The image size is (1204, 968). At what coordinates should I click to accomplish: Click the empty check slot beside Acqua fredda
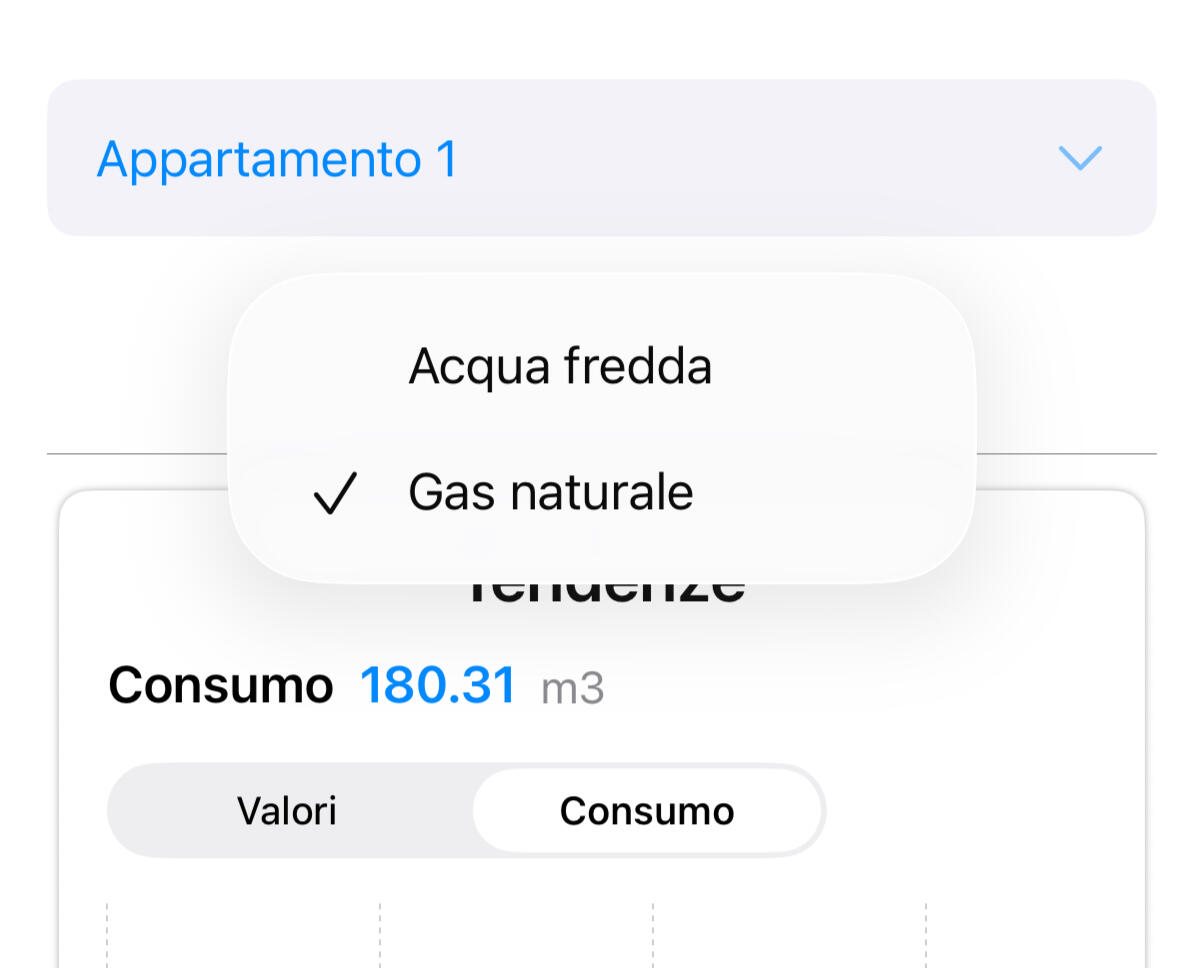coord(334,367)
